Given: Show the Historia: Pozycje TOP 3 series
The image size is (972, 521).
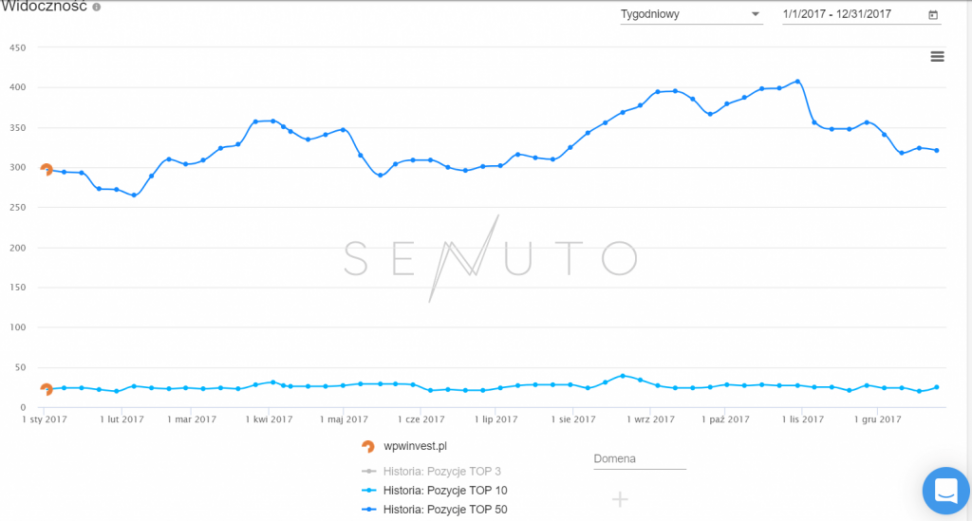Looking at the screenshot, I should pyautogui.click(x=439, y=470).
